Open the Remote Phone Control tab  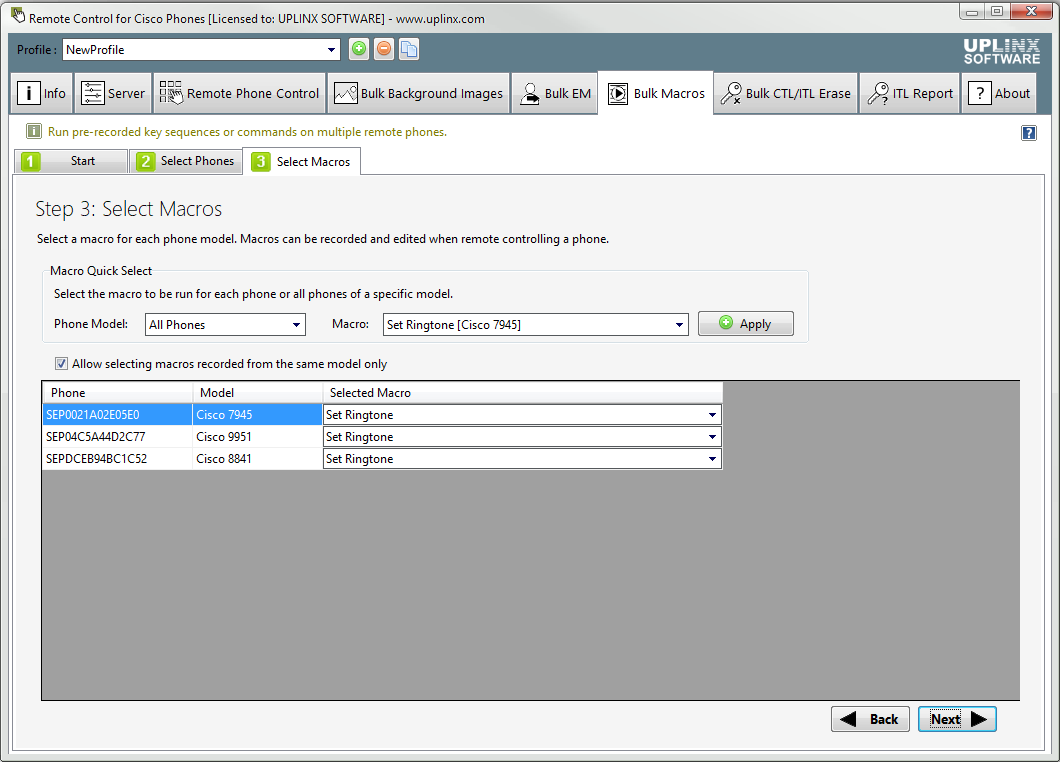pyautogui.click(x=239, y=93)
